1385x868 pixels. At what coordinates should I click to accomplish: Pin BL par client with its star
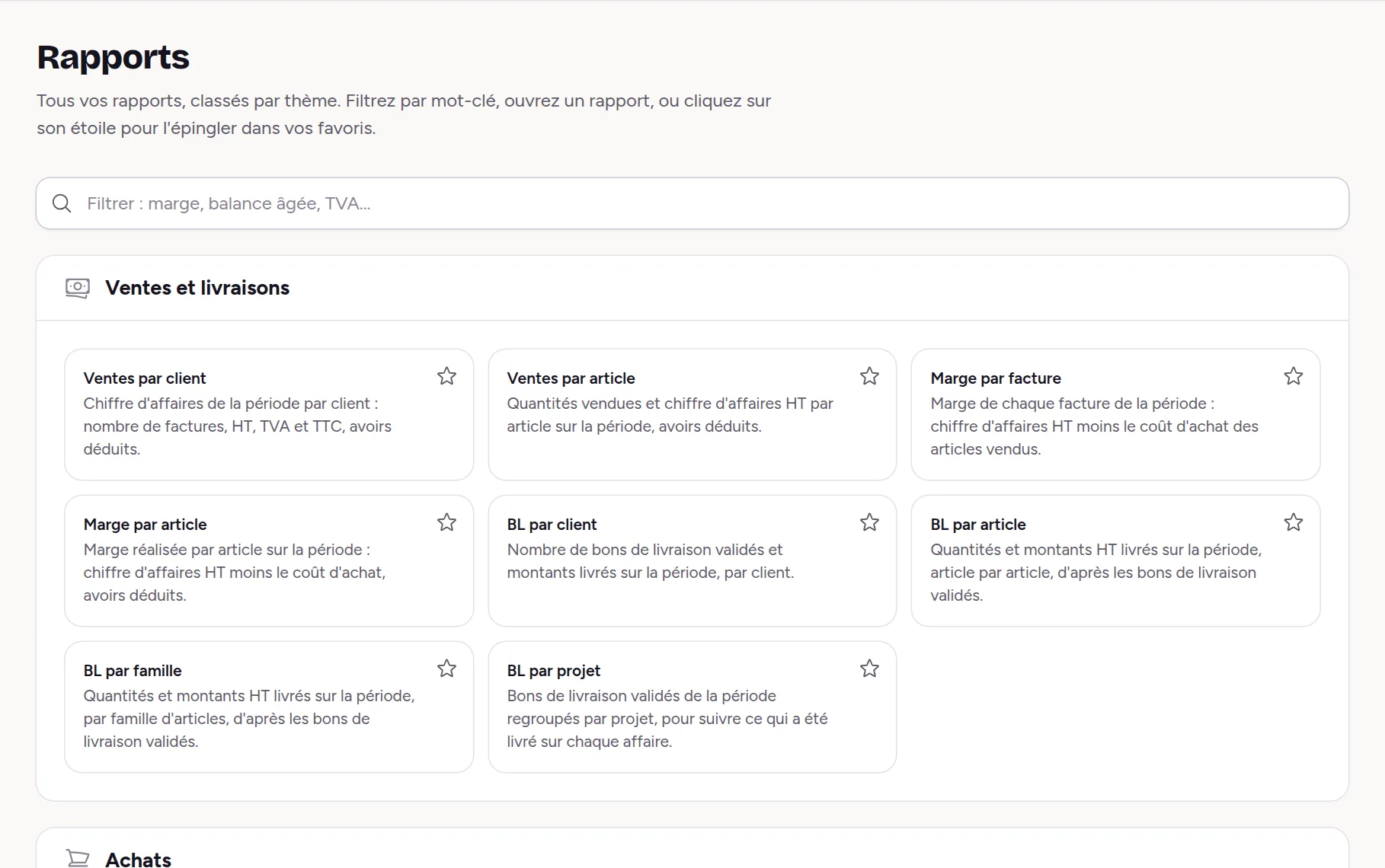tap(869, 522)
